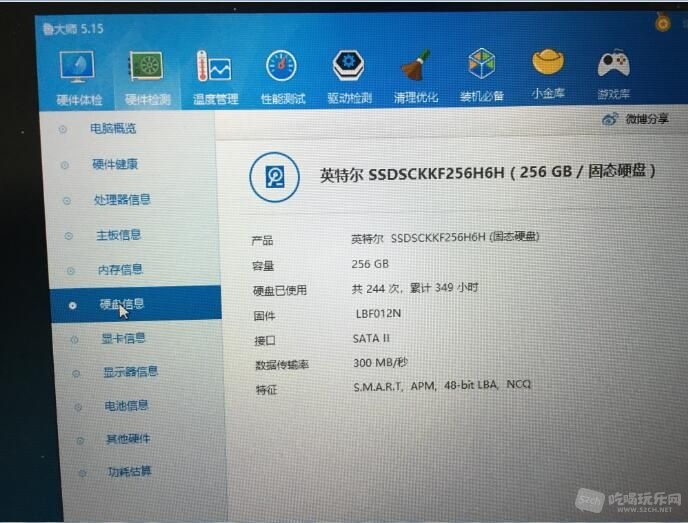This screenshot has height=523, width=688.
Task: Click the bullet icon beside 内存信息
Action: 71,271
